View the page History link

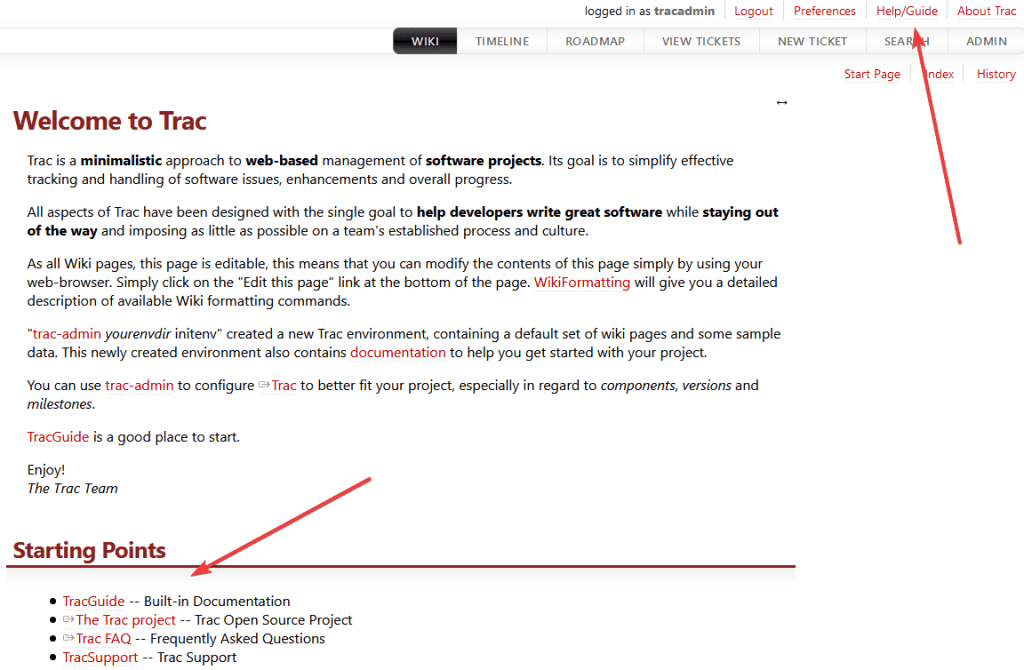(x=996, y=74)
